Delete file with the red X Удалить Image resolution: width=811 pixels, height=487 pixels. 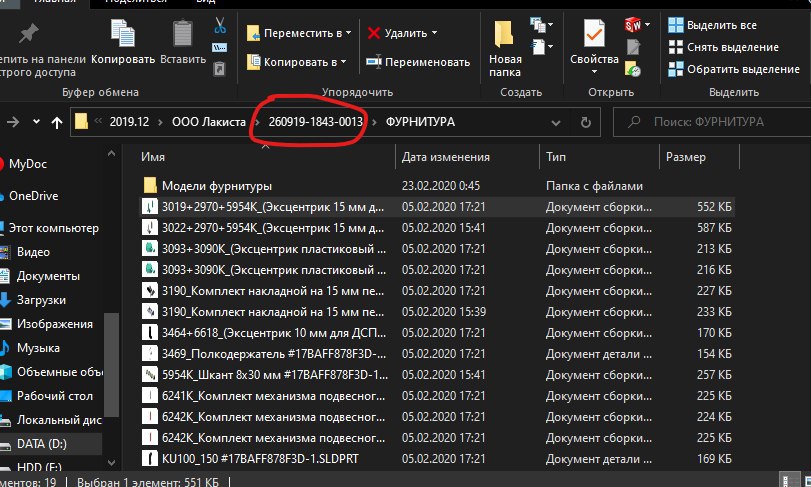coord(397,33)
